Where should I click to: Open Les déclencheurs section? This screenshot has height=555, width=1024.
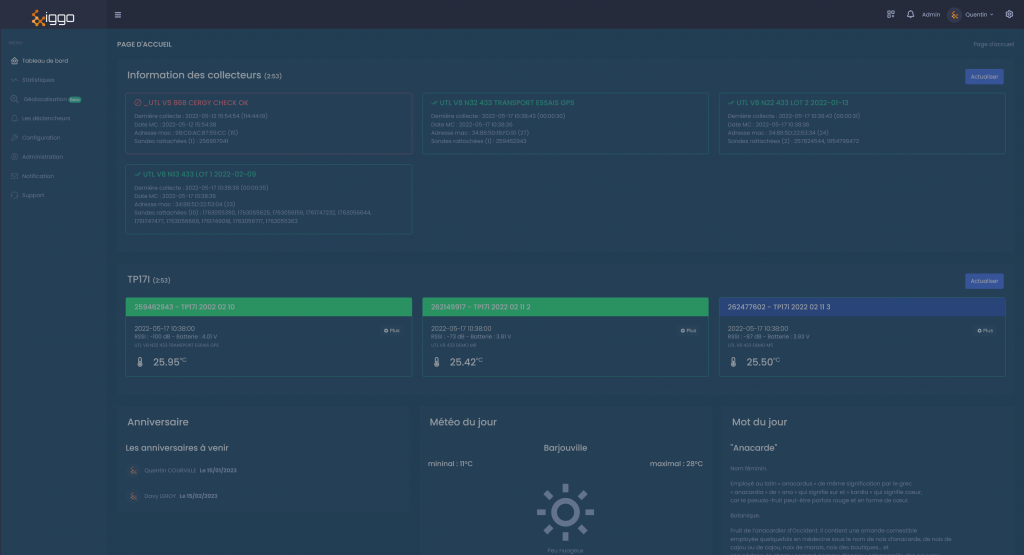pyautogui.click(x=46, y=119)
